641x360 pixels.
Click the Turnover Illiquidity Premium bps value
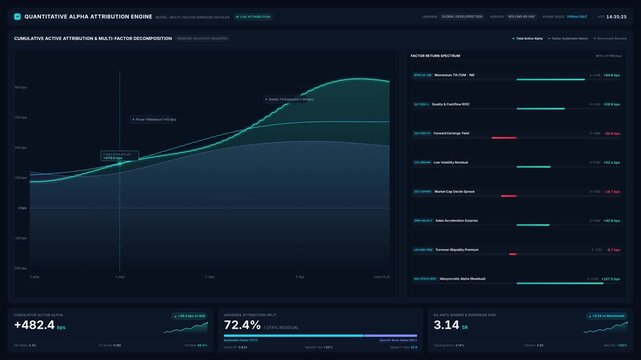613,250
